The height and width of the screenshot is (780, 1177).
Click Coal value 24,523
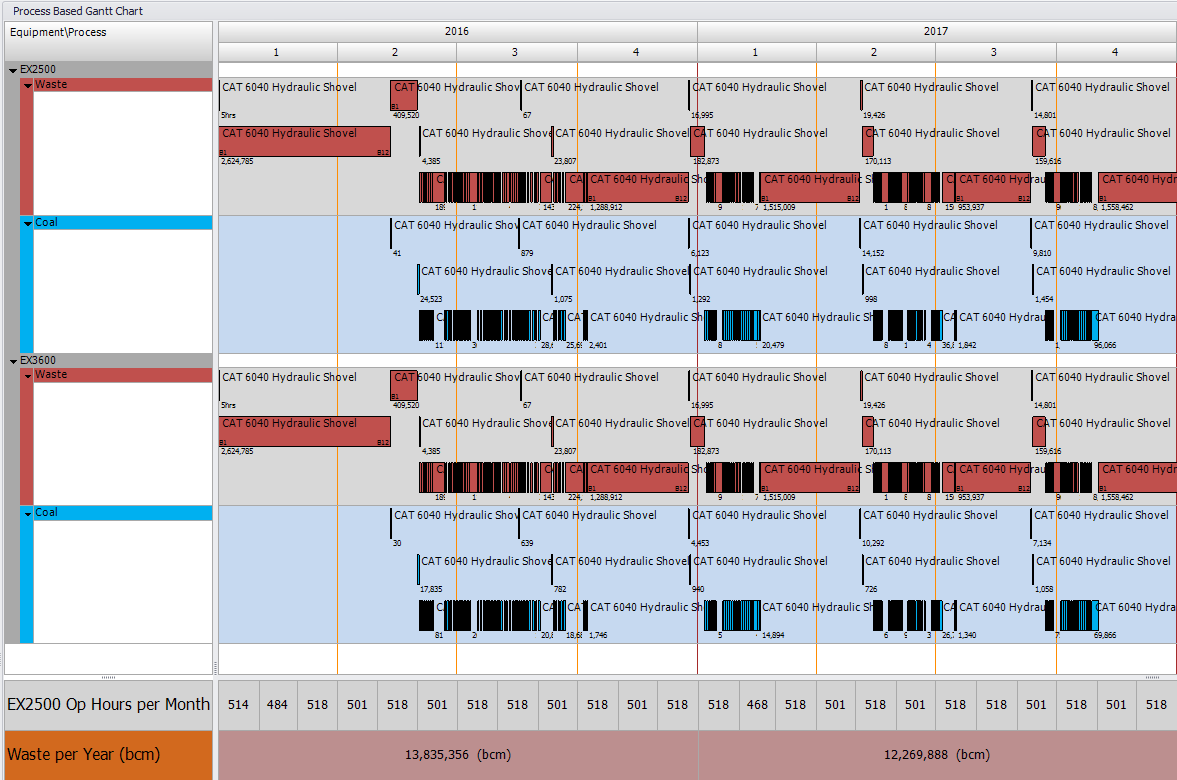(431, 300)
